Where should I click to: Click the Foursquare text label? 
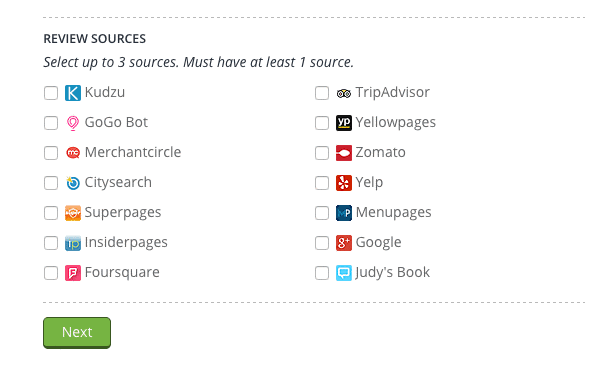(122, 272)
